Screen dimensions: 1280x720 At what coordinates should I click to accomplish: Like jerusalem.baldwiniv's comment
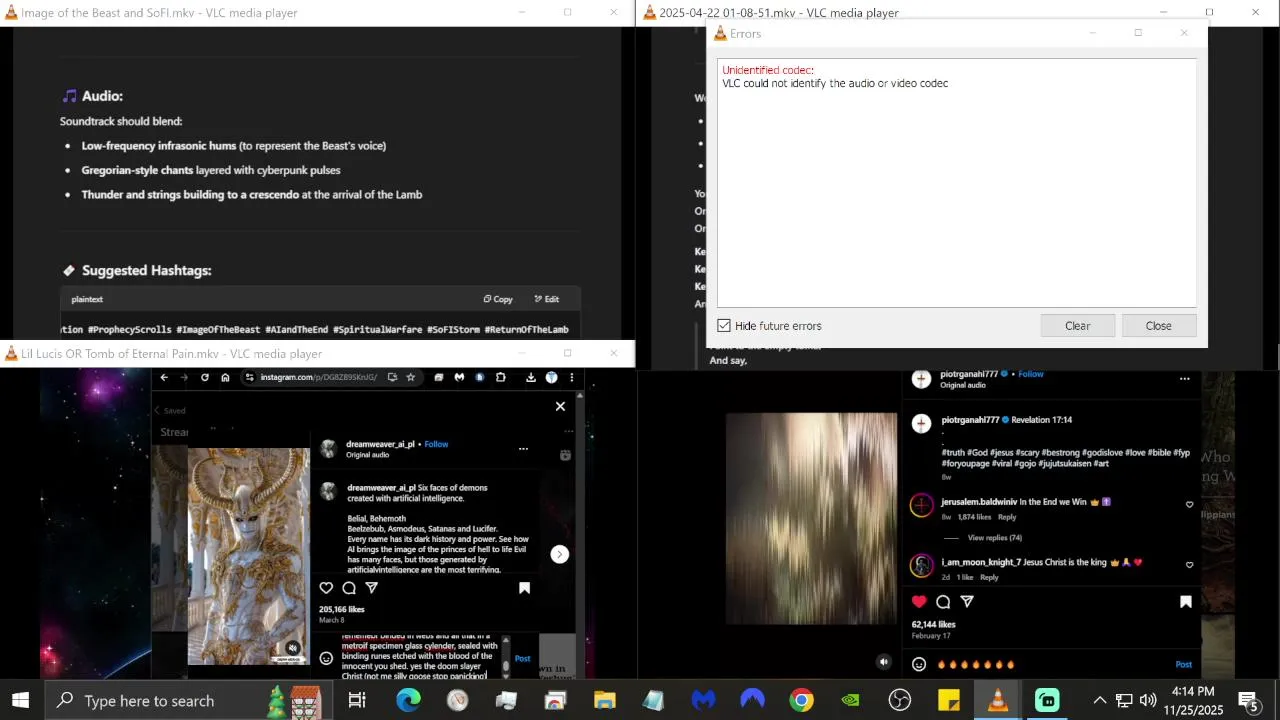click(1189, 505)
